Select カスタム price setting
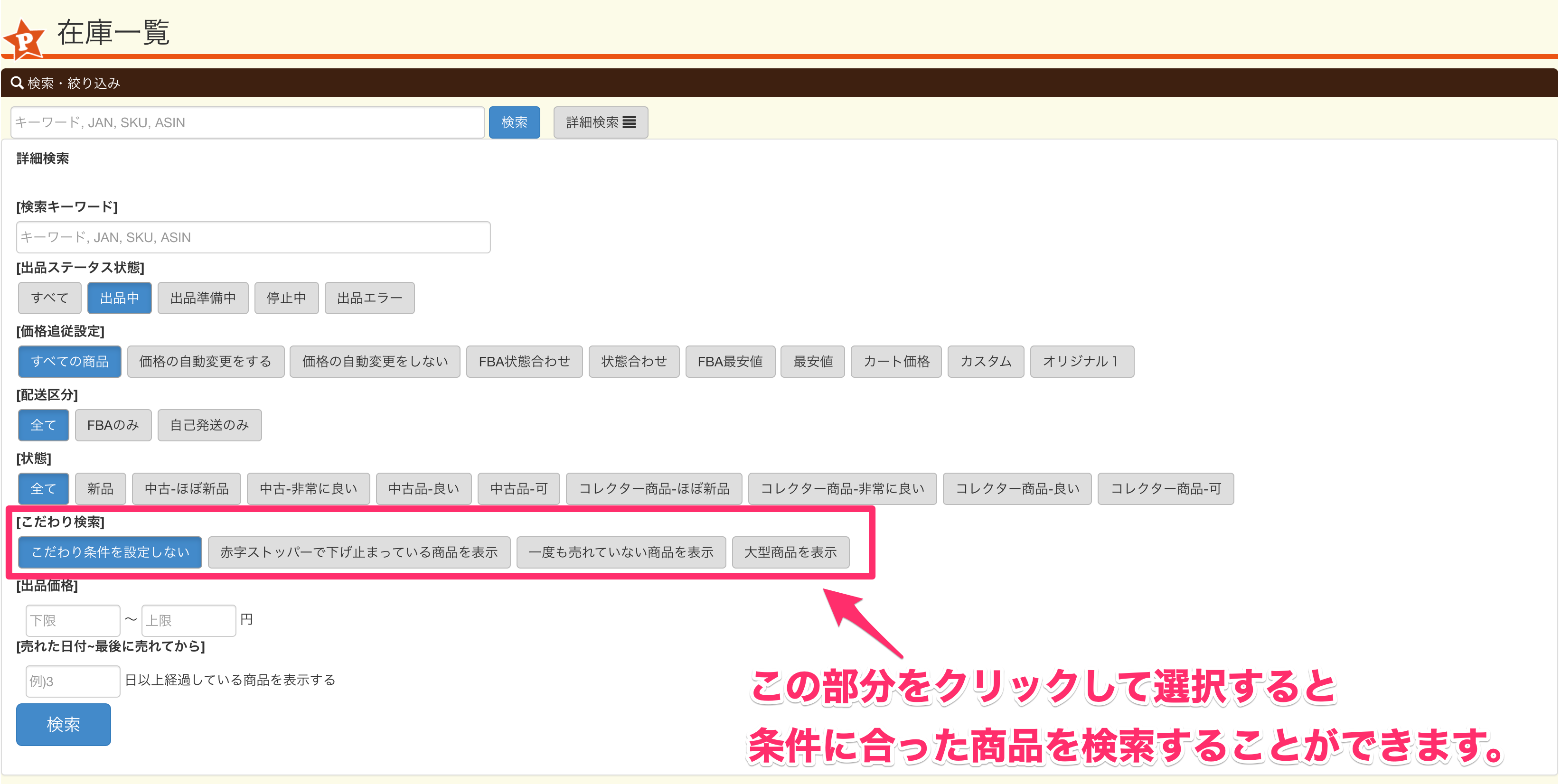Image resolution: width=1561 pixels, height=784 pixels. [986, 361]
